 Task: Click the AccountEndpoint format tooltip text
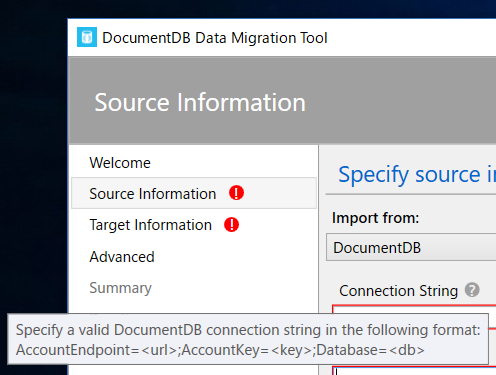[x=220, y=350]
